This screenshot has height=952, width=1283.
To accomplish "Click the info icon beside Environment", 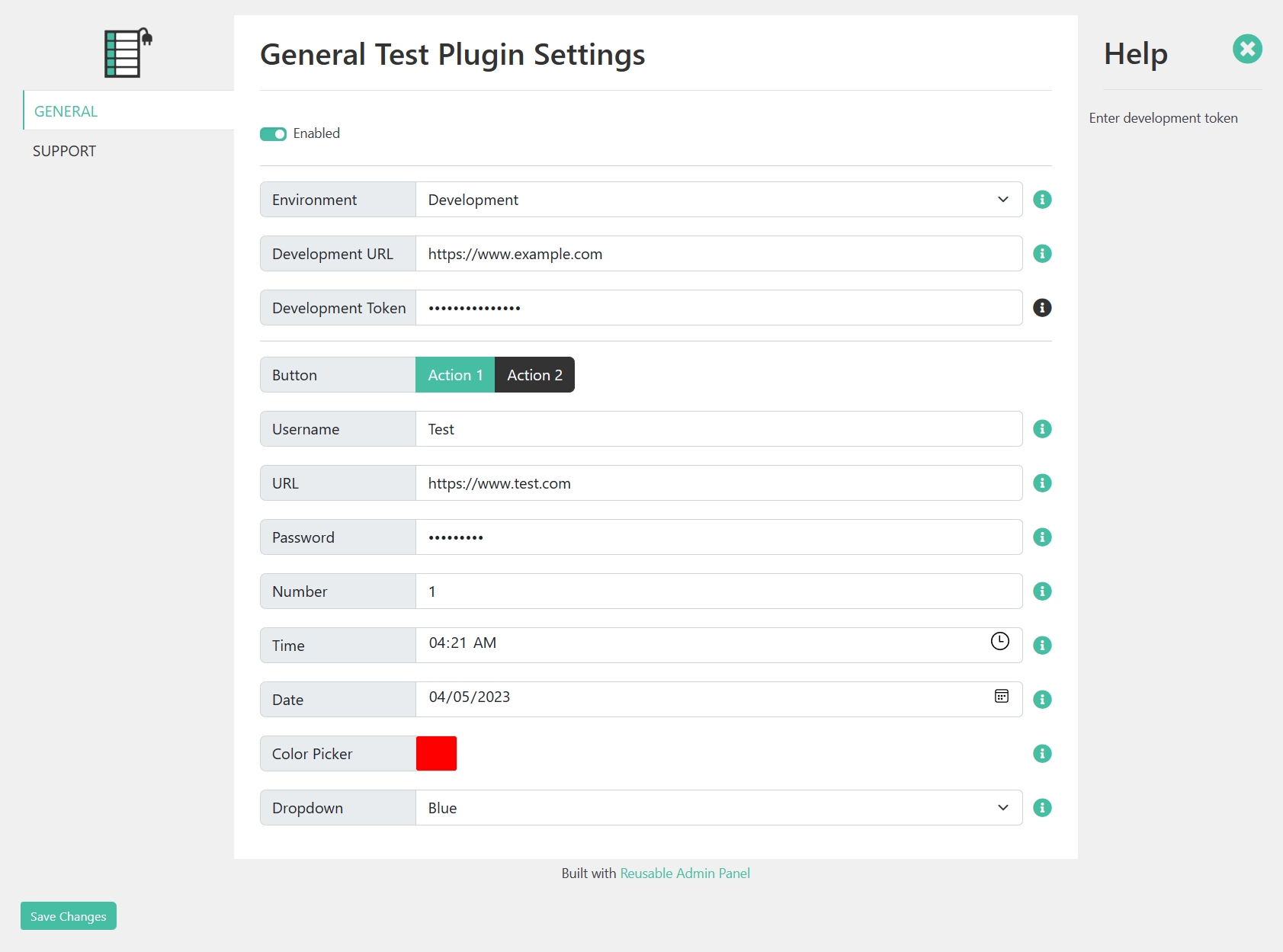I will pos(1042,200).
